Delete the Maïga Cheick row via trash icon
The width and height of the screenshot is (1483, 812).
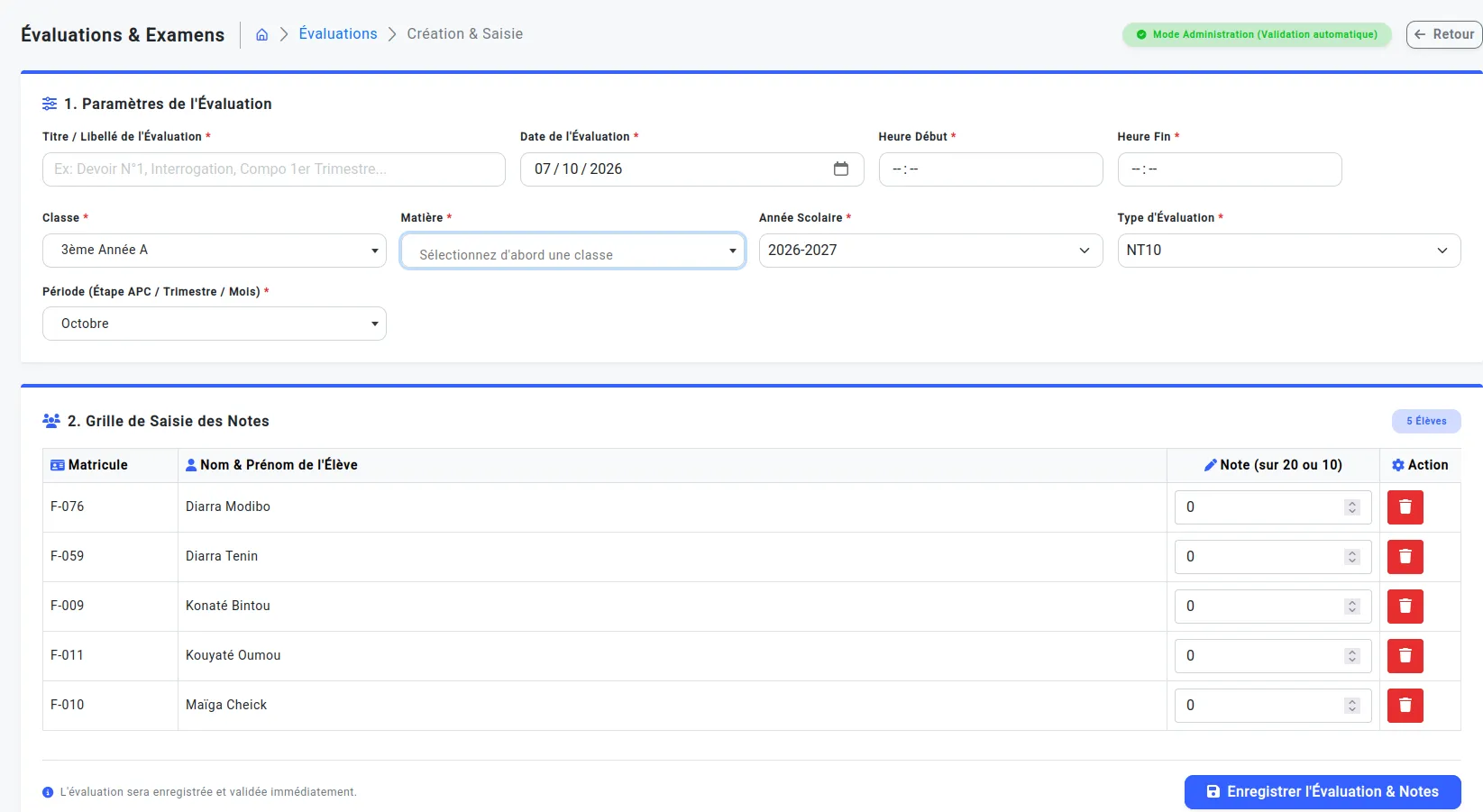coord(1405,706)
